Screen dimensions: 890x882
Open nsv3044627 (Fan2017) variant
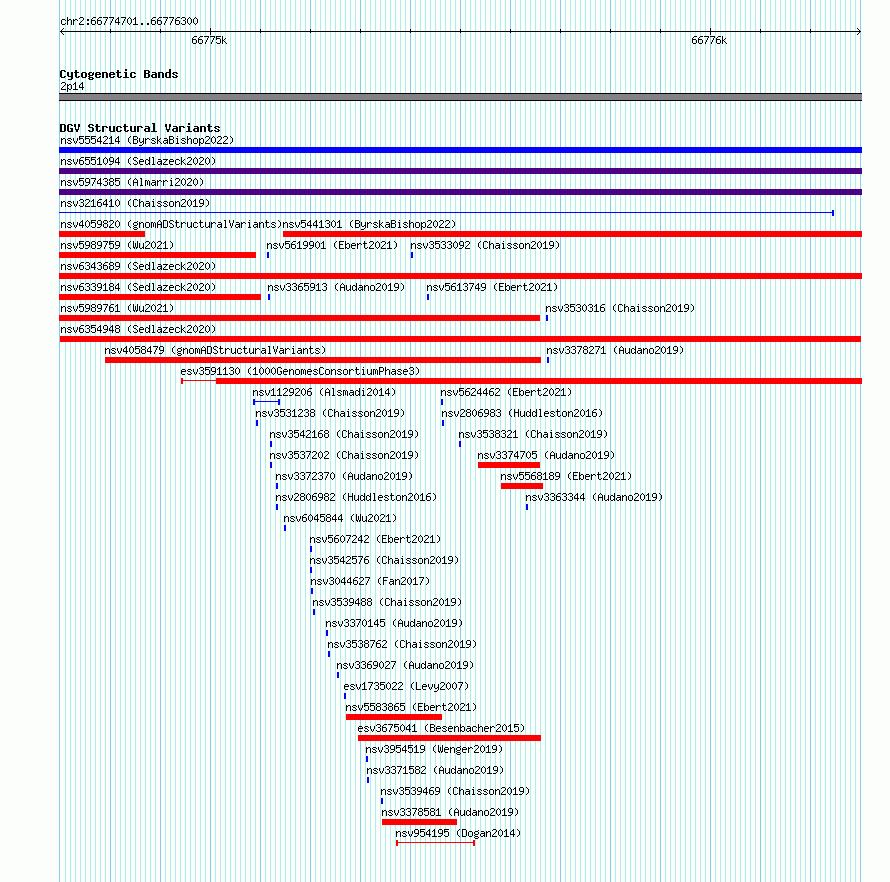click(x=370, y=581)
